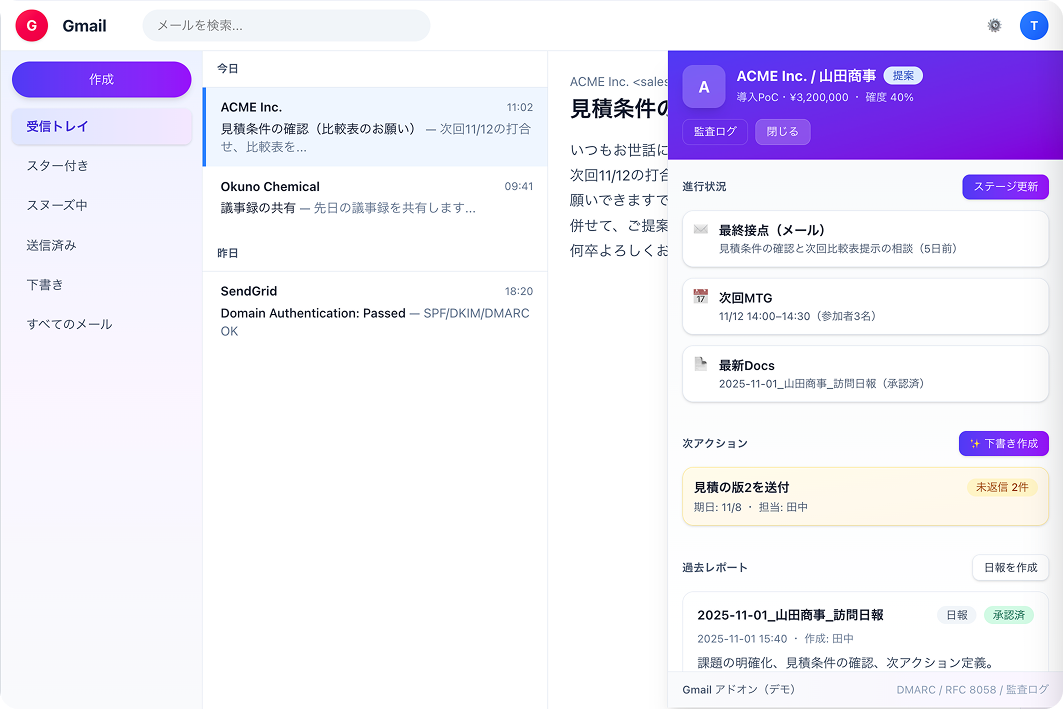This screenshot has width=1063, height=709.
Task: Click the A avatar for ACME Inc. deal
Action: (703, 87)
